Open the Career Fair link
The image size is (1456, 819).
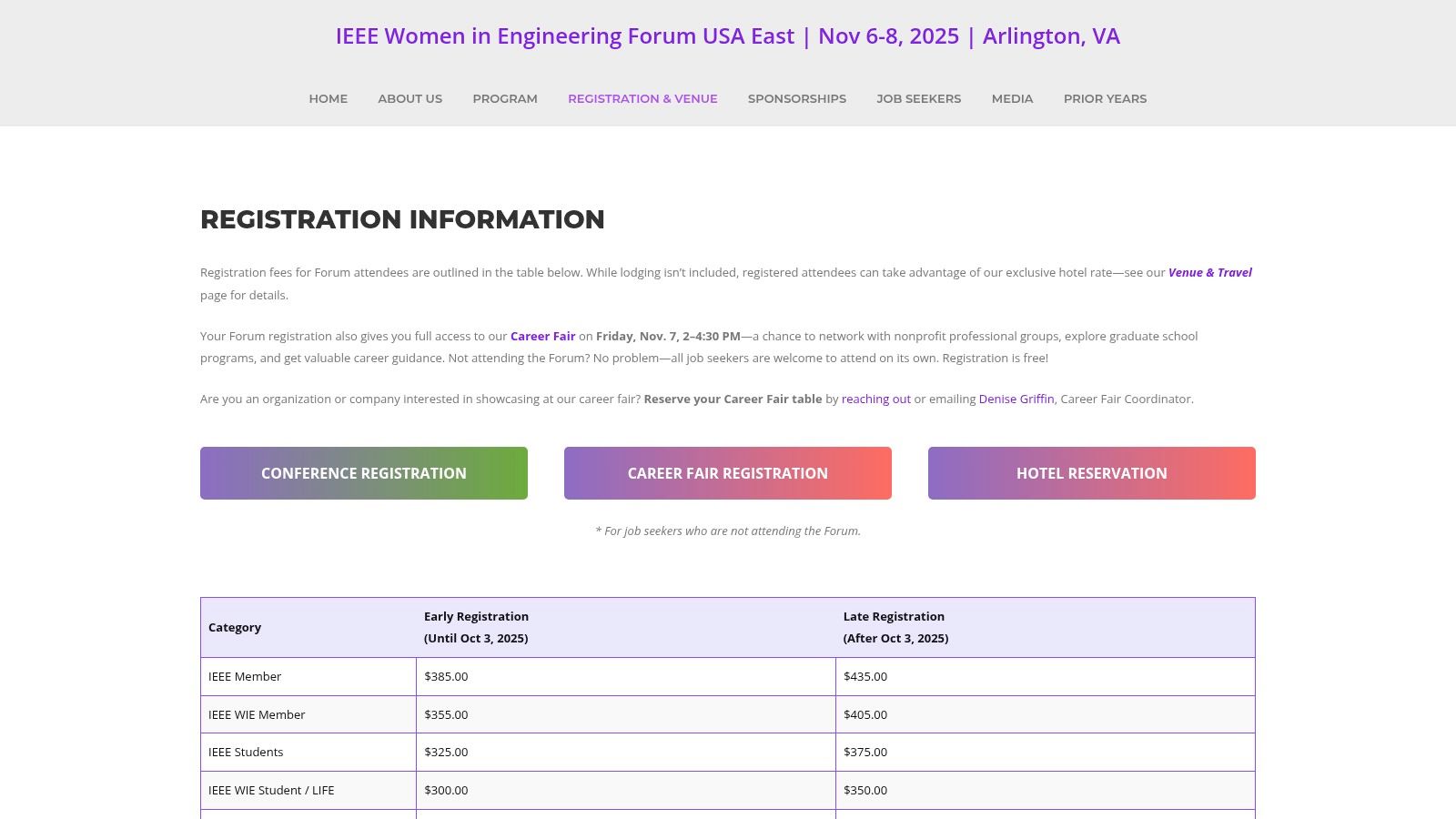tap(542, 336)
